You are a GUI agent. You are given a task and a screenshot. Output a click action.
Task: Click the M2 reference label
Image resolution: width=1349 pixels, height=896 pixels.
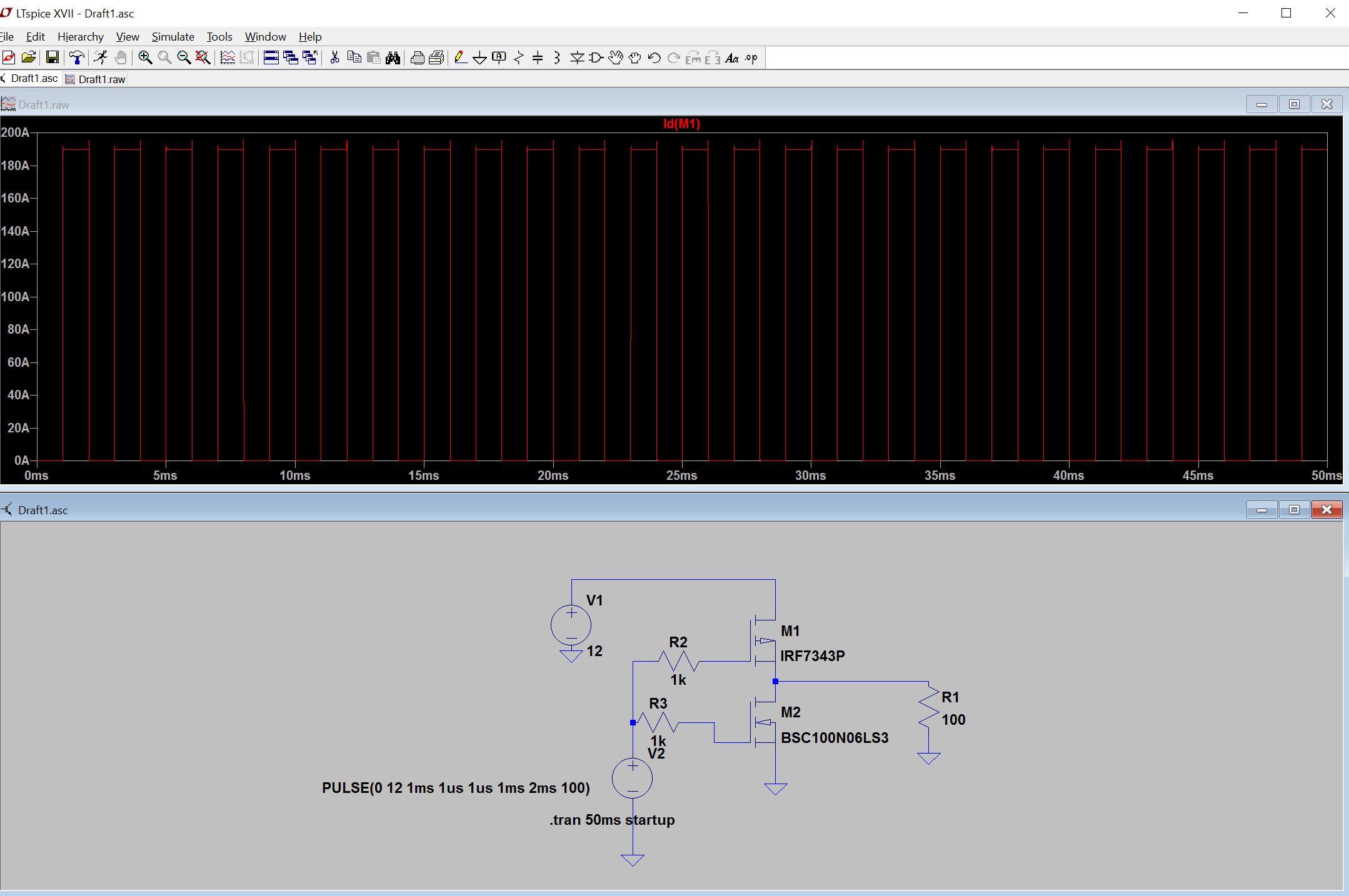(x=791, y=712)
